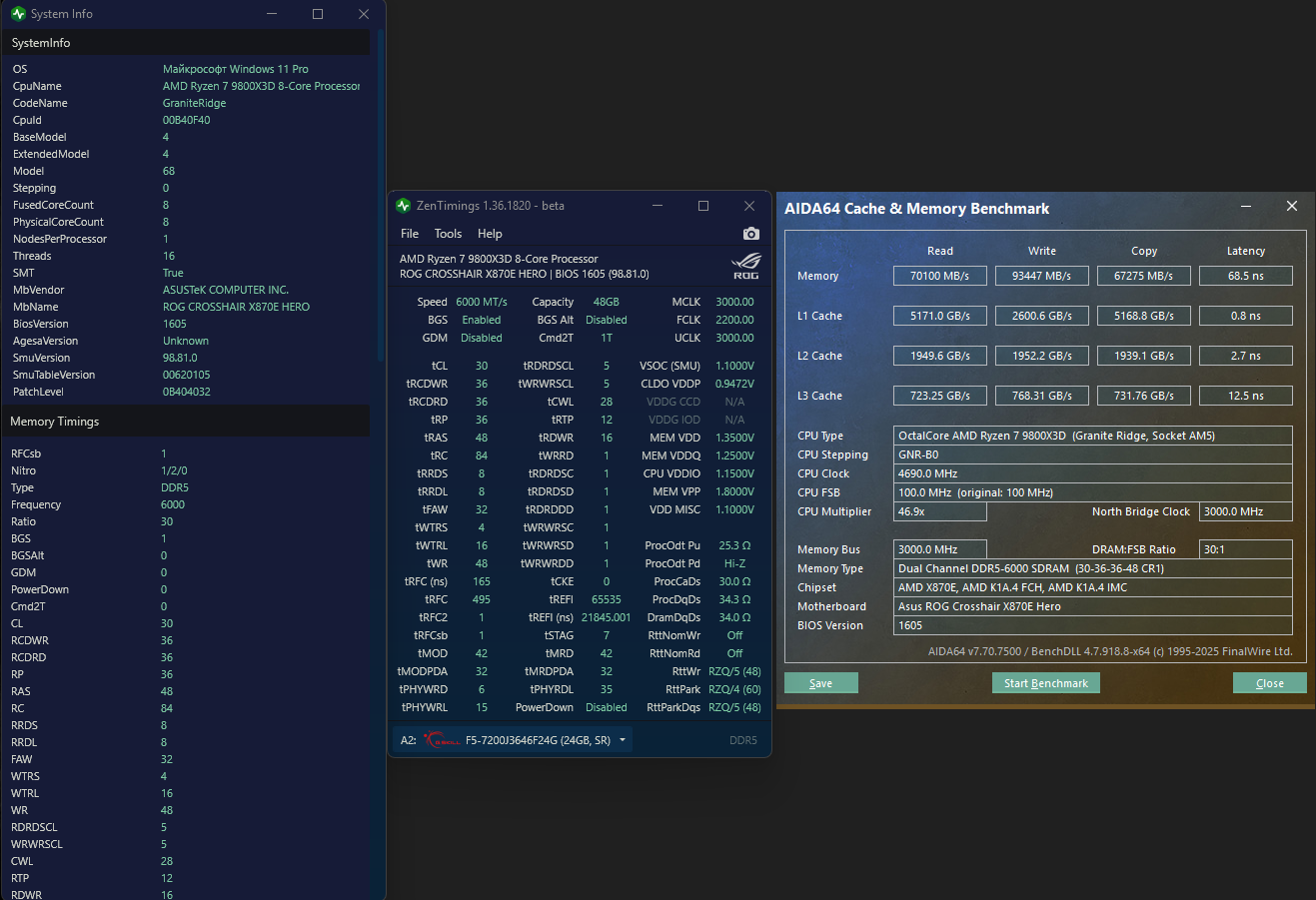
Task: Click the MbVendor value ASUSTeK COMPUTER INC.
Action: coord(226,290)
